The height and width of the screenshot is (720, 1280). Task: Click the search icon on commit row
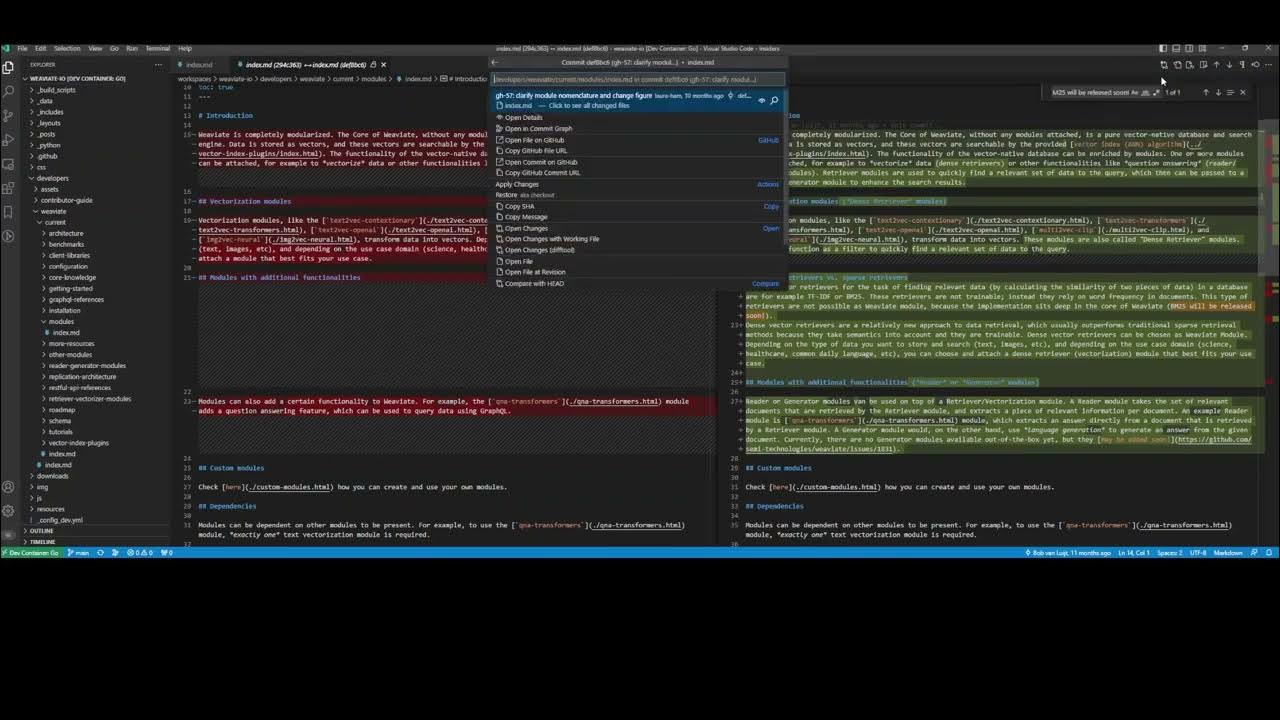click(774, 100)
